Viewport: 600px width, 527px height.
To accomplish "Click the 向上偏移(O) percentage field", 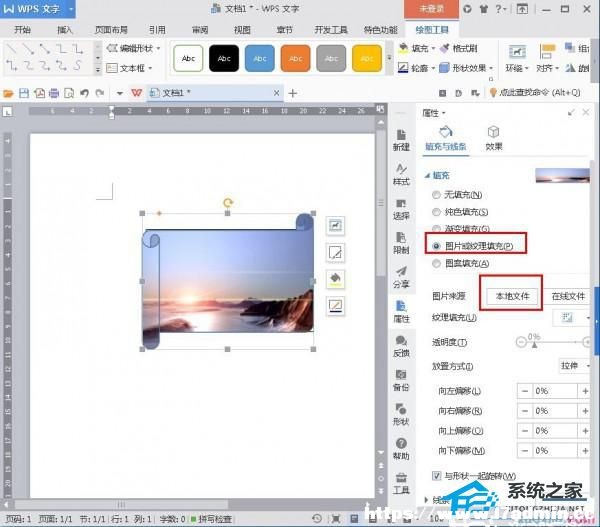I will [554, 431].
